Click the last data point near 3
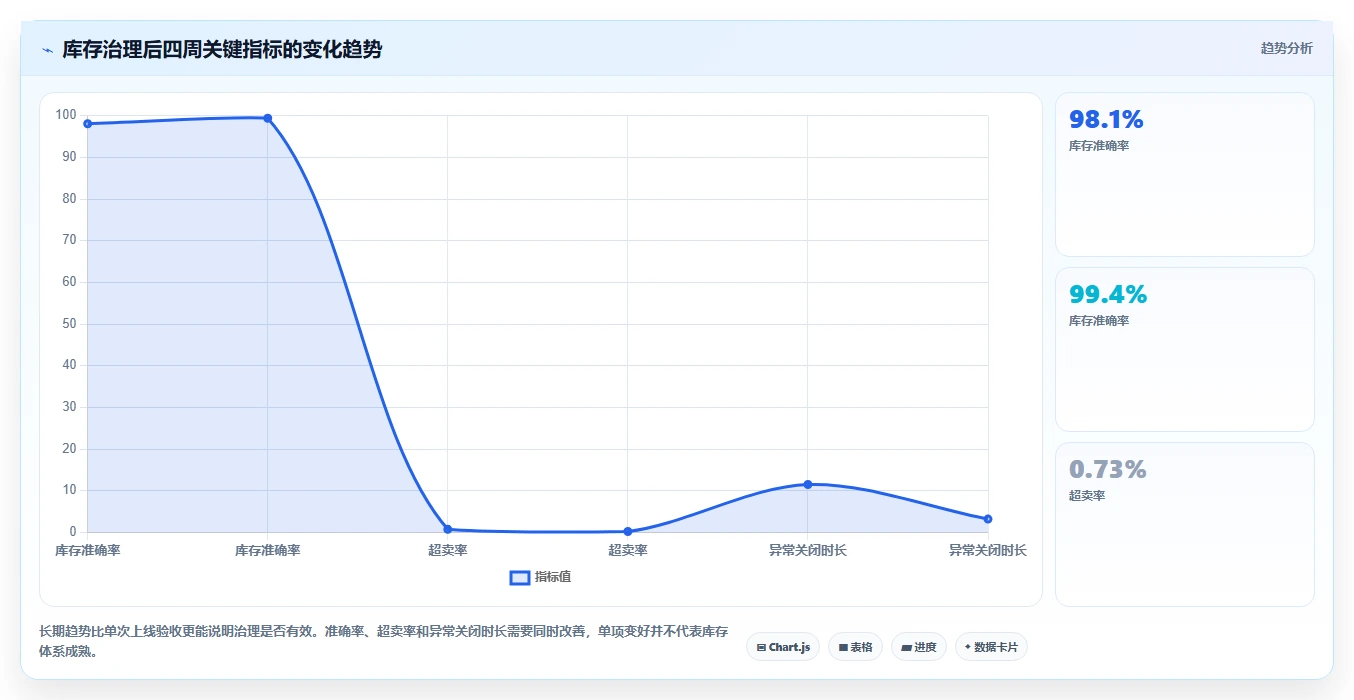The height and width of the screenshot is (700, 1354). [987, 519]
